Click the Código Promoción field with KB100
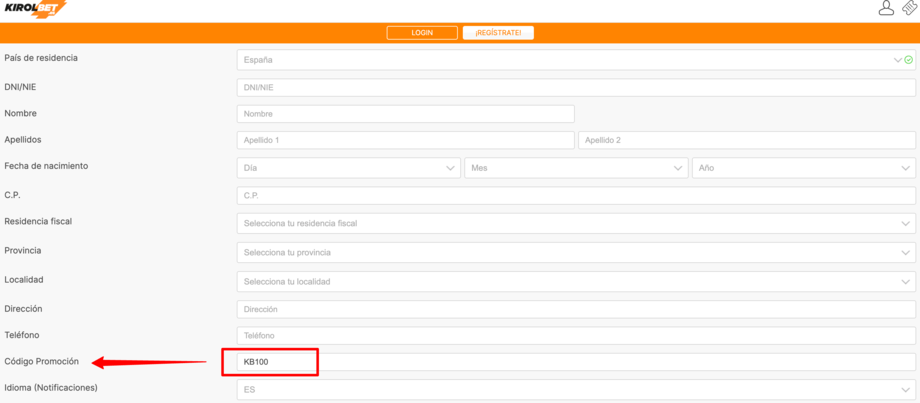This screenshot has height=403, width=920. 576,362
